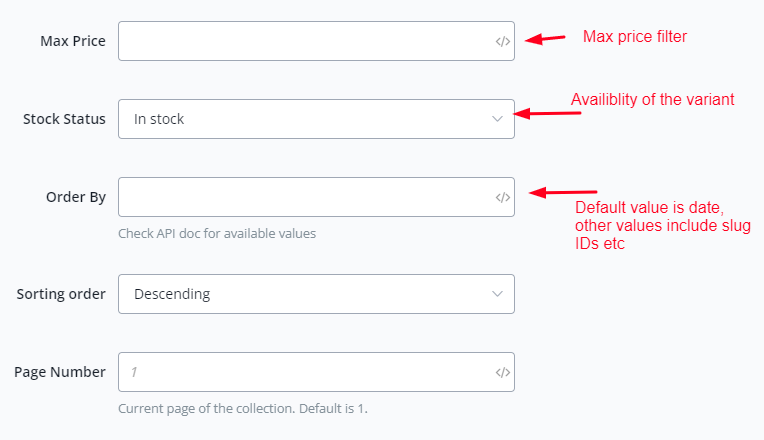This screenshot has height=440, width=764.
Task: Click the red 'Max price filter' annotation
Action: [x=635, y=37]
